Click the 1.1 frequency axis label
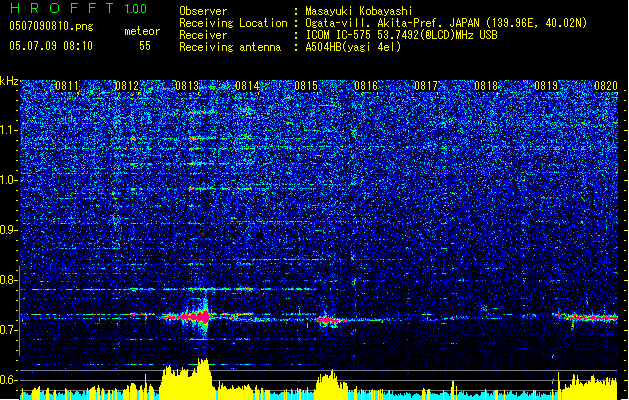629x400 pixels. click(x=9, y=130)
